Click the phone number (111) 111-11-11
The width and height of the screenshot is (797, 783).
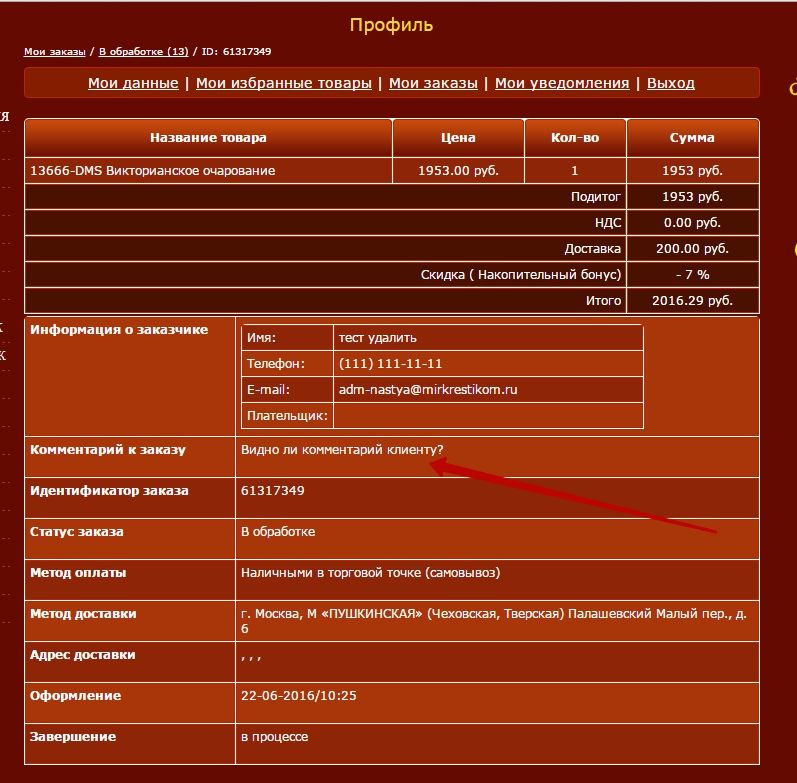pyautogui.click(x=390, y=364)
